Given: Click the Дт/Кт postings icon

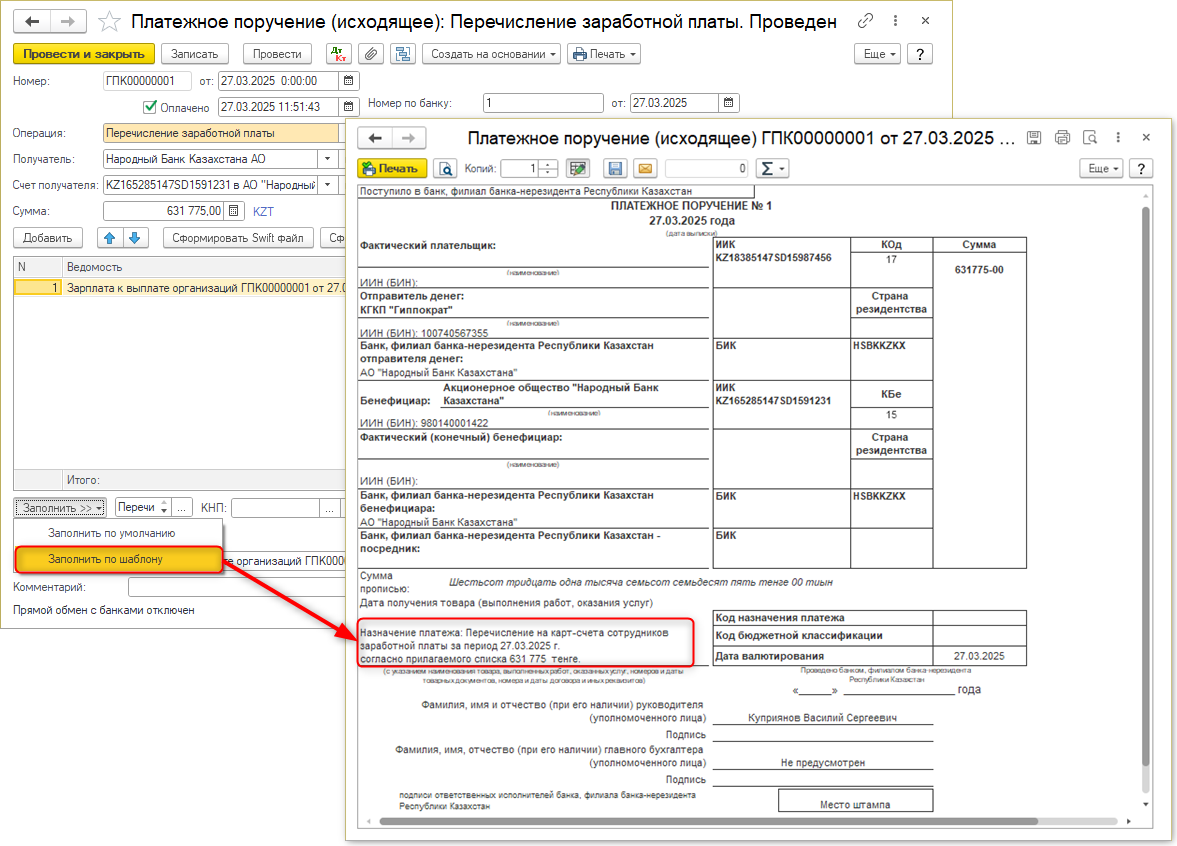Looking at the screenshot, I should 338,54.
